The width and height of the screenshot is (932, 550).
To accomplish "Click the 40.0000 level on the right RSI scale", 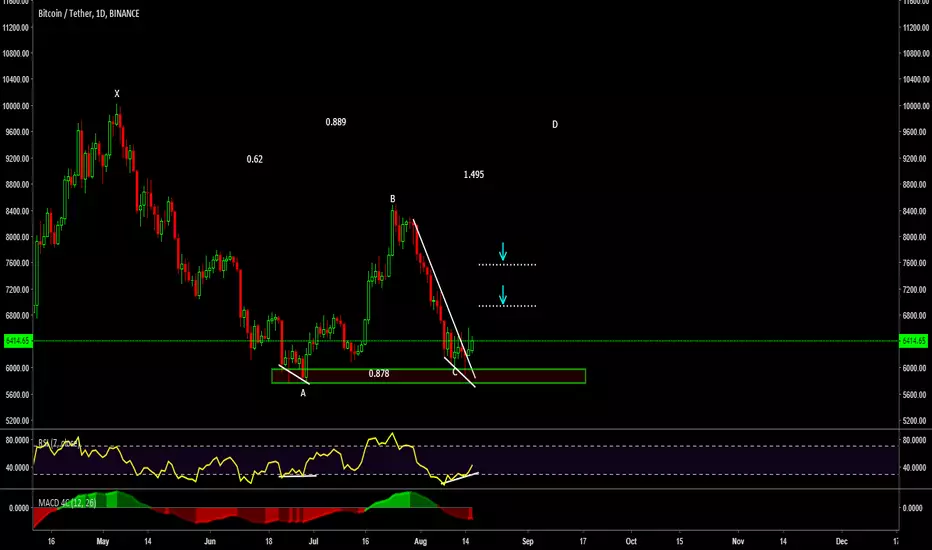I will click(915, 467).
